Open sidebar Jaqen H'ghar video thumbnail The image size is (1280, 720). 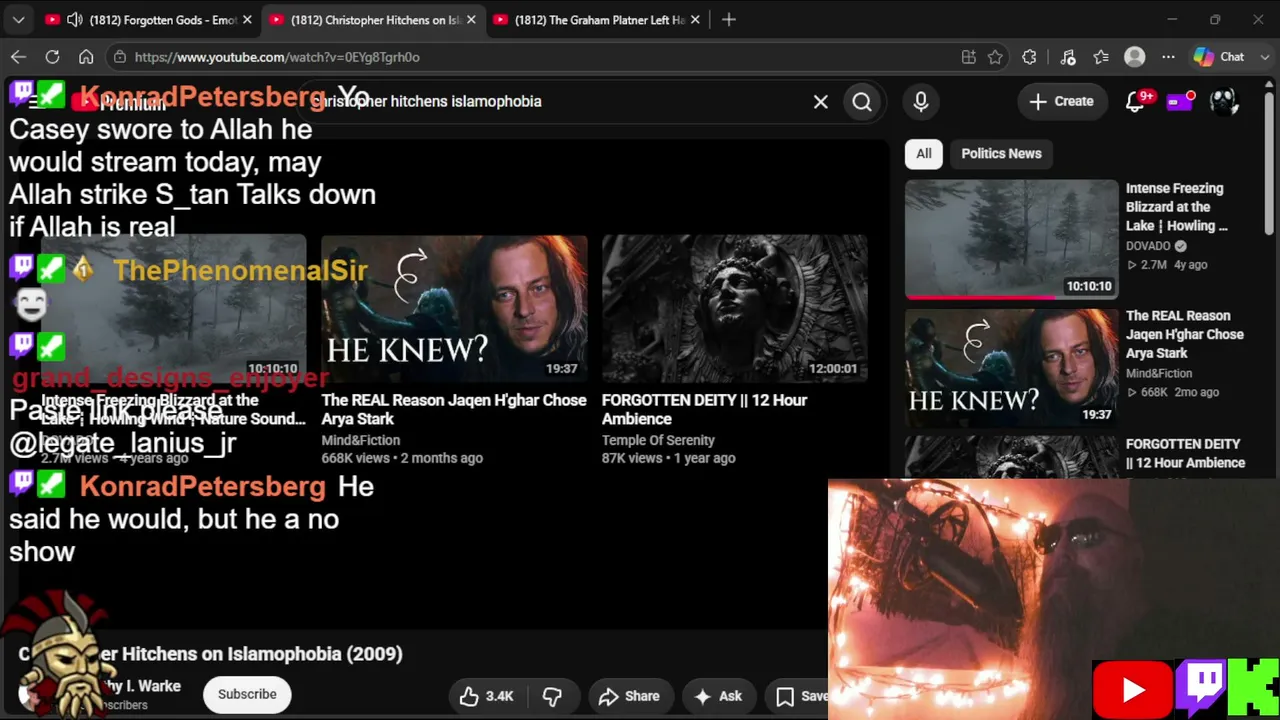pos(1011,367)
